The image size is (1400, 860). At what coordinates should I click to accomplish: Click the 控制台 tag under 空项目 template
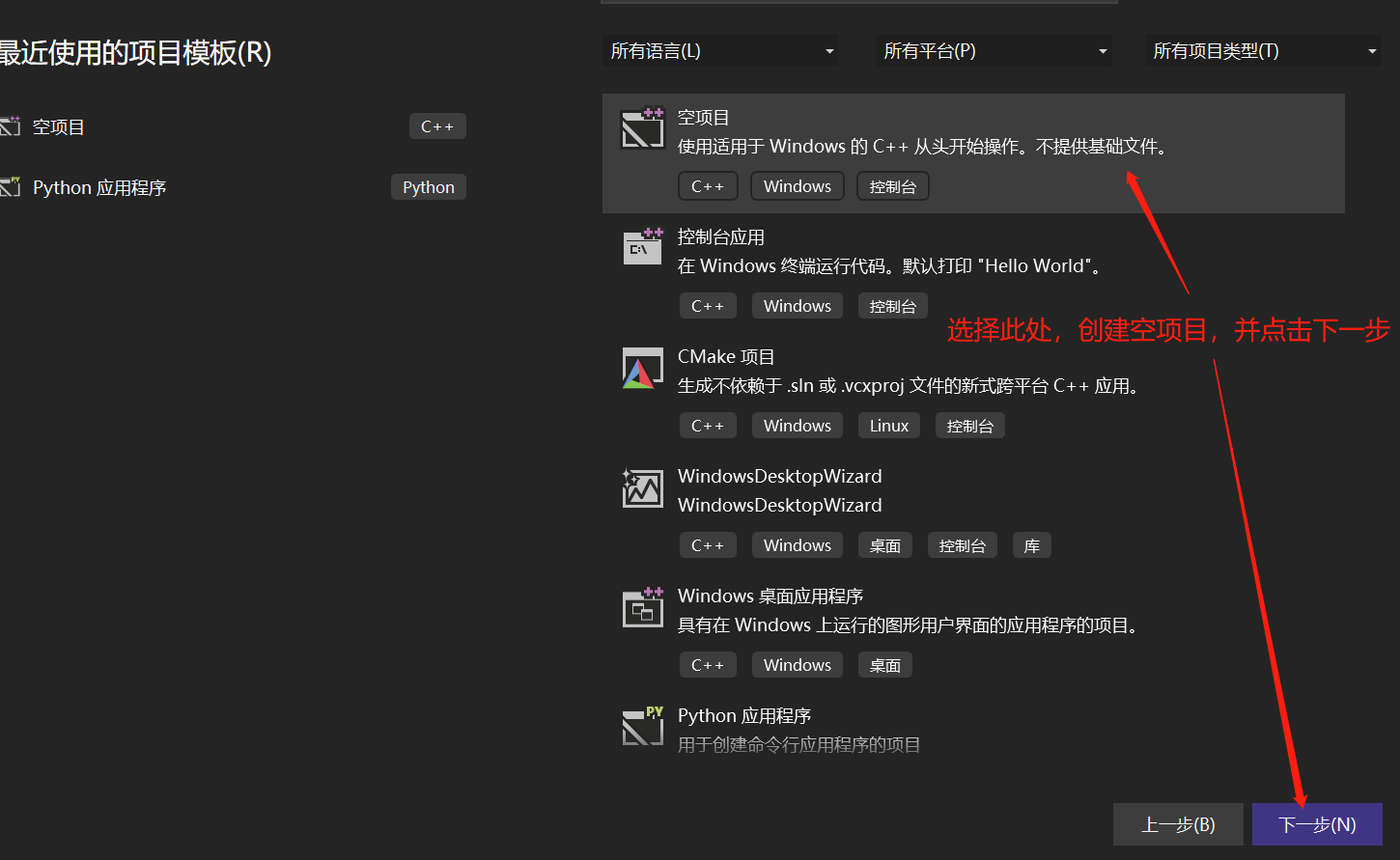(x=893, y=186)
